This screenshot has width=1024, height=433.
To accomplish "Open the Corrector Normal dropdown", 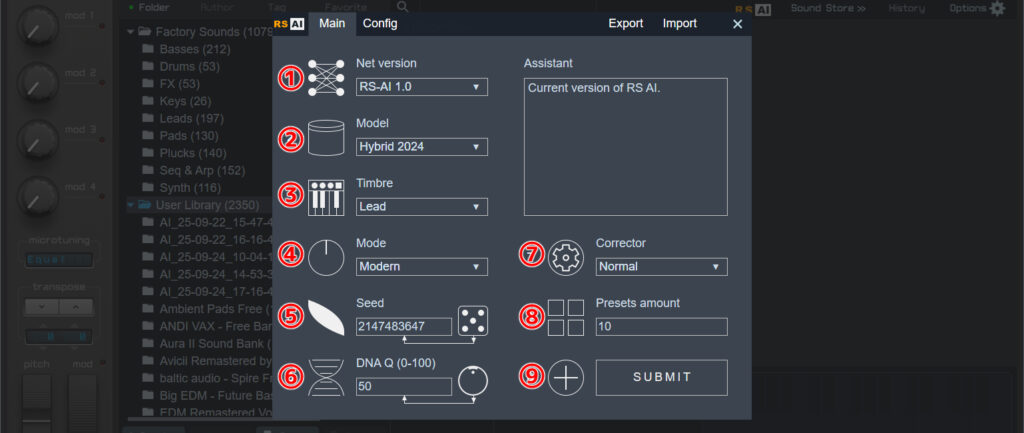I will (661, 267).
